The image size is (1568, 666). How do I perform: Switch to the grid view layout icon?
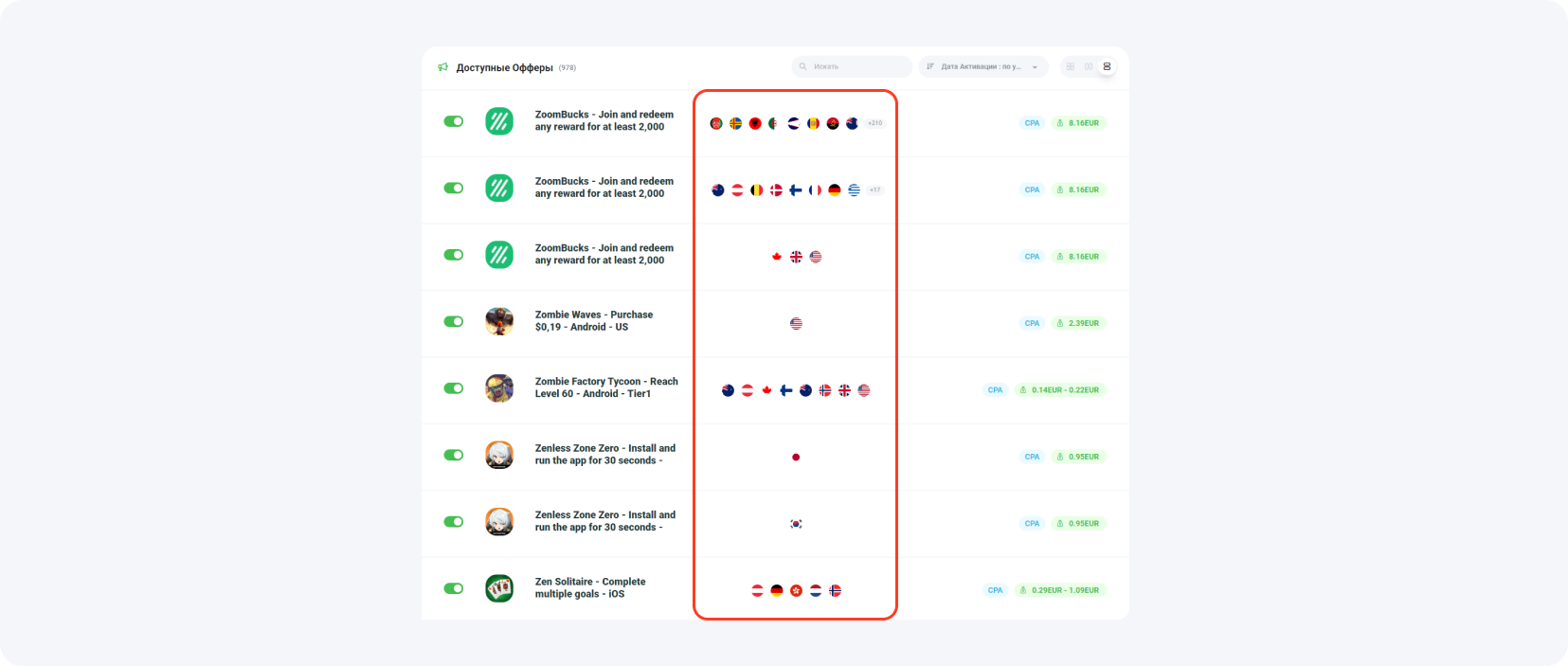(x=1070, y=66)
